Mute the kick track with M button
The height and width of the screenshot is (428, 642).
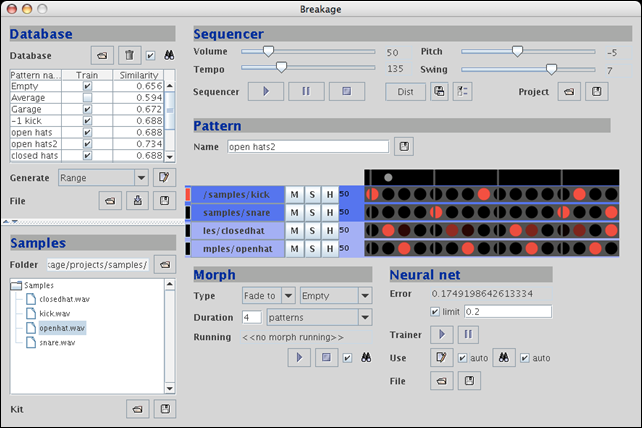pos(295,193)
